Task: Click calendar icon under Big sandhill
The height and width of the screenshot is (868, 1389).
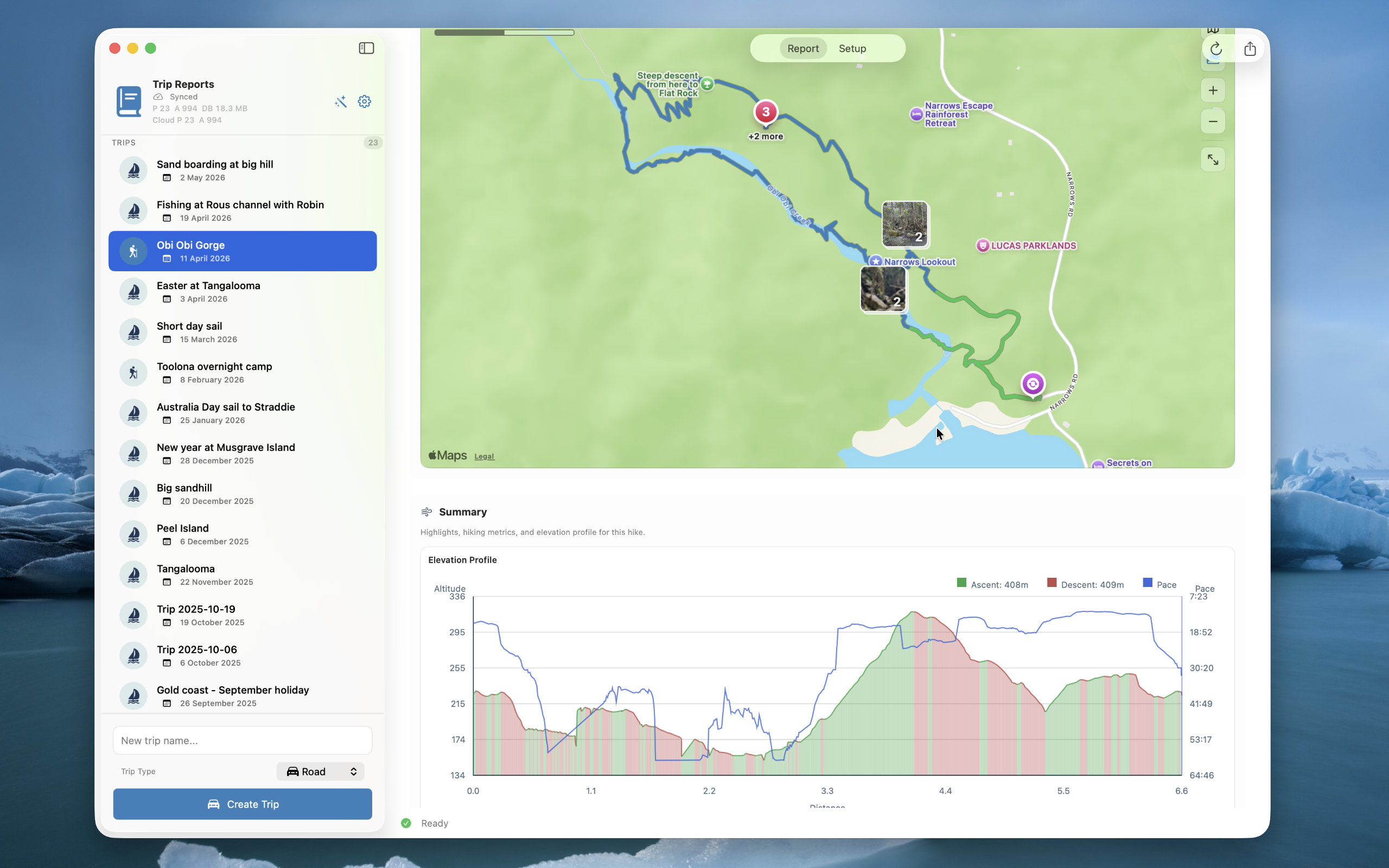Action: coord(167,501)
